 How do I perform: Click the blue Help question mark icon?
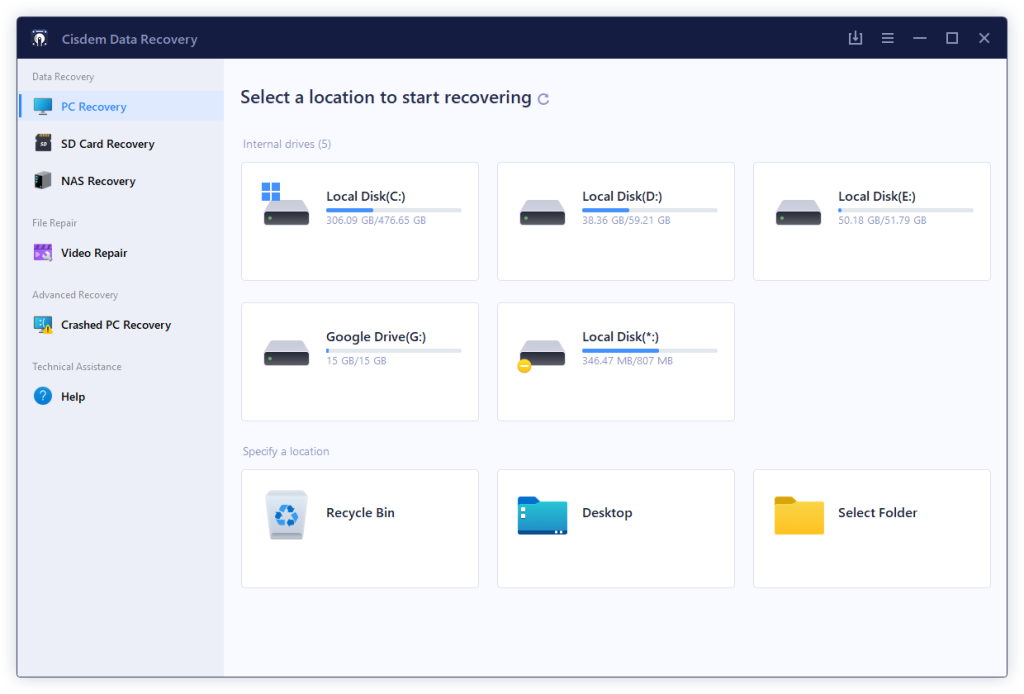click(x=43, y=396)
